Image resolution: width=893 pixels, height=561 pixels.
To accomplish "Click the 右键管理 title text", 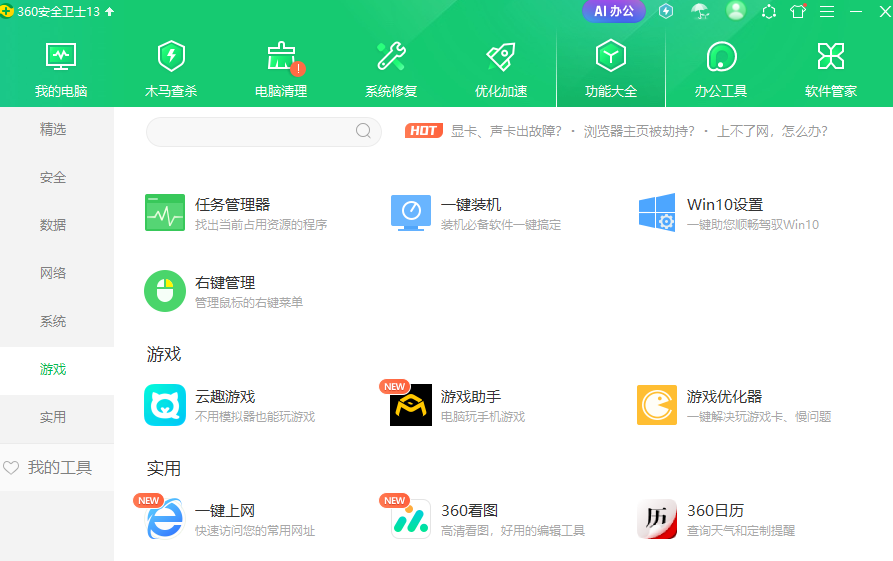I will [225, 282].
